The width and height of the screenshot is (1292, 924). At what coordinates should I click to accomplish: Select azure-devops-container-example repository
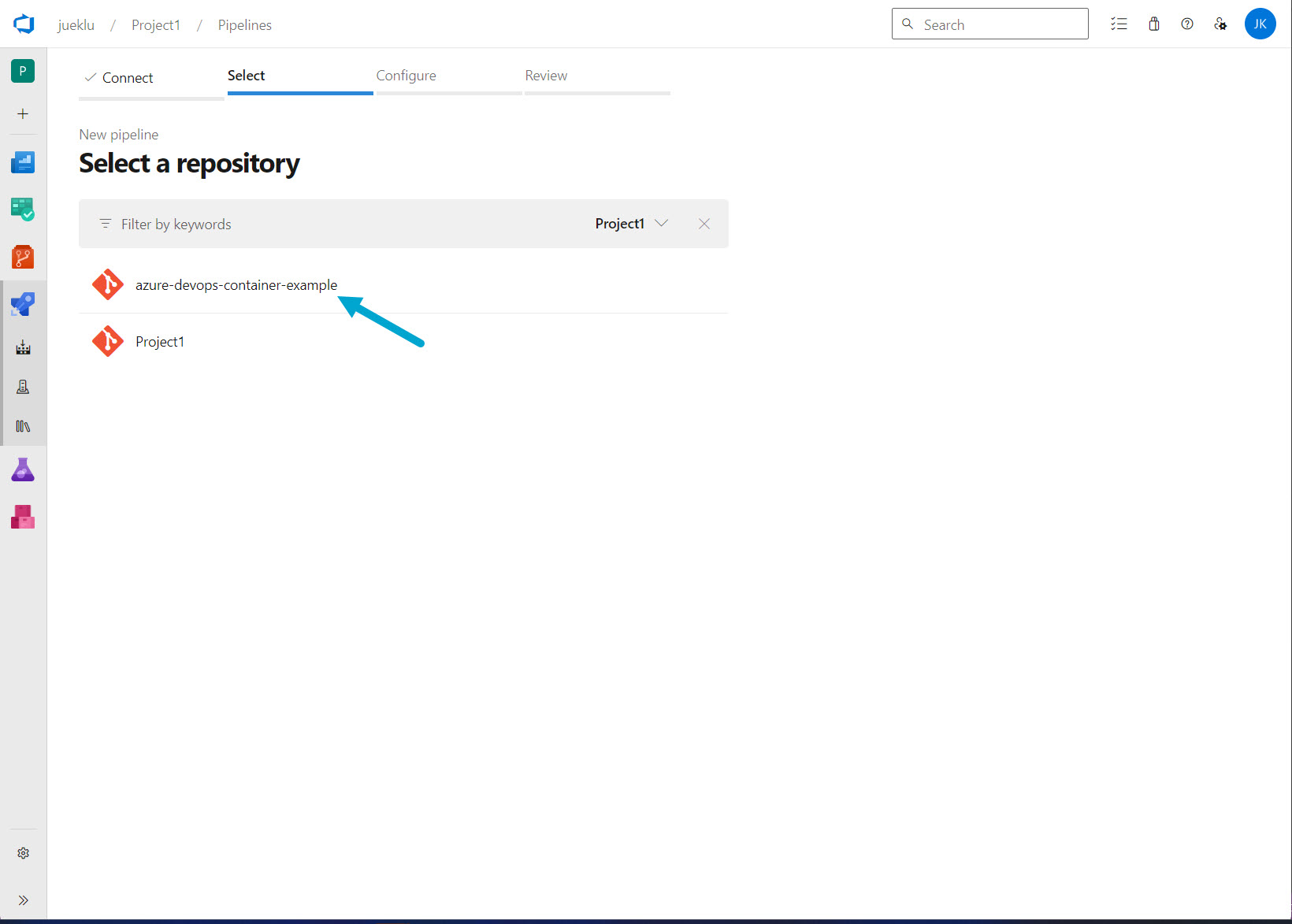click(236, 285)
